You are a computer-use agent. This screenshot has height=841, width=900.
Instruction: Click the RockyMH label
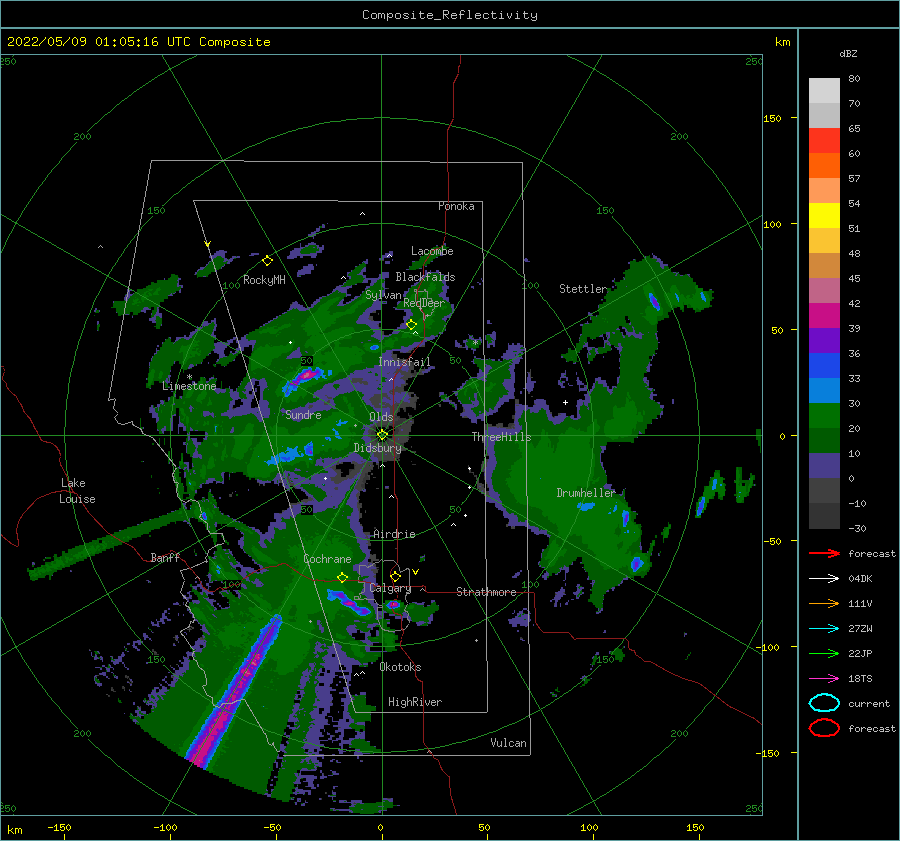pos(264,280)
